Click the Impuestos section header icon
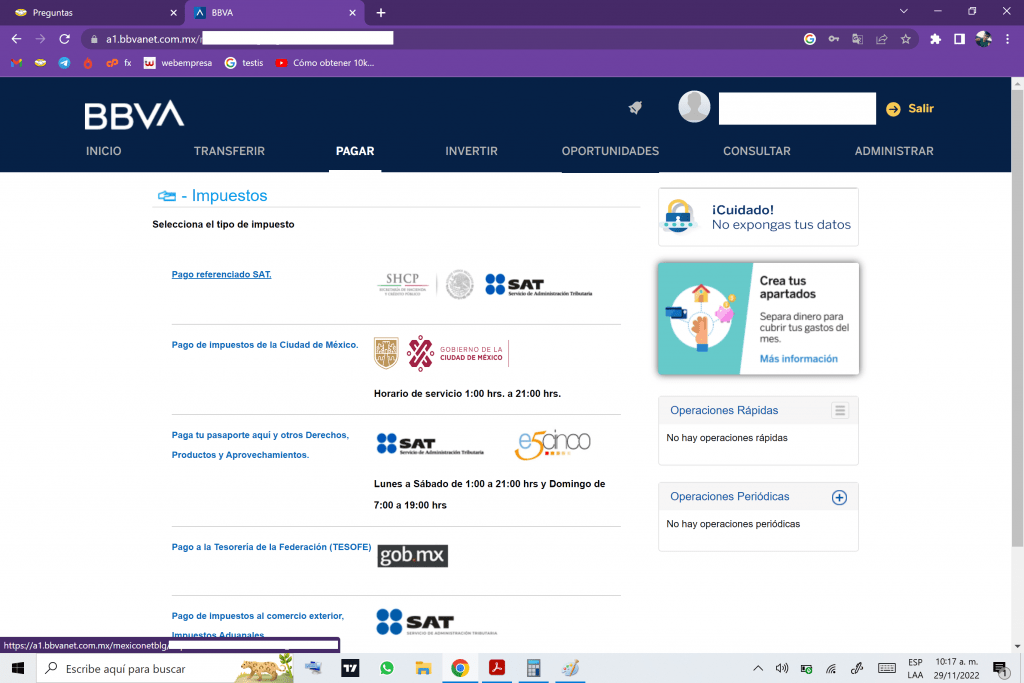The height and width of the screenshot is (683, 1024). [x=167, y=196]
